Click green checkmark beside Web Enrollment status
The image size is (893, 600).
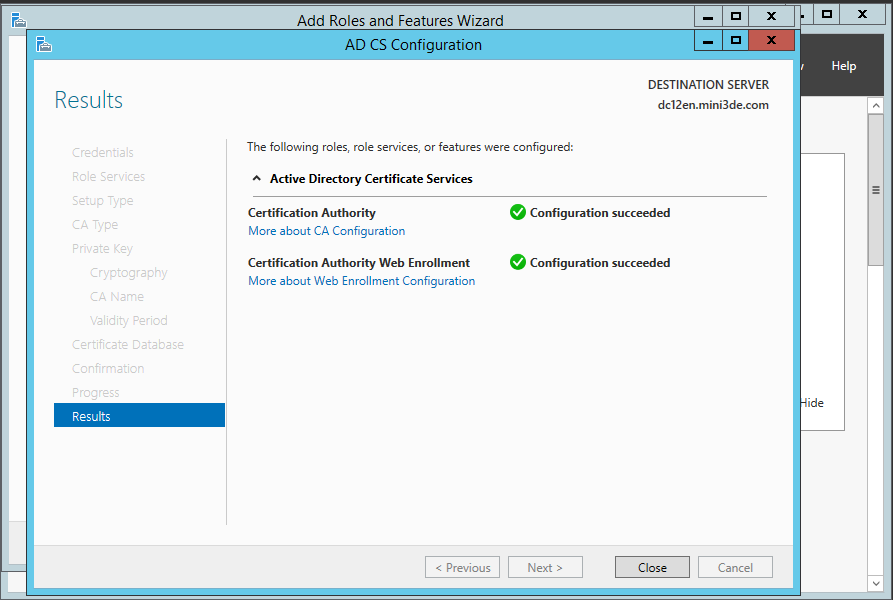(518, 262)
